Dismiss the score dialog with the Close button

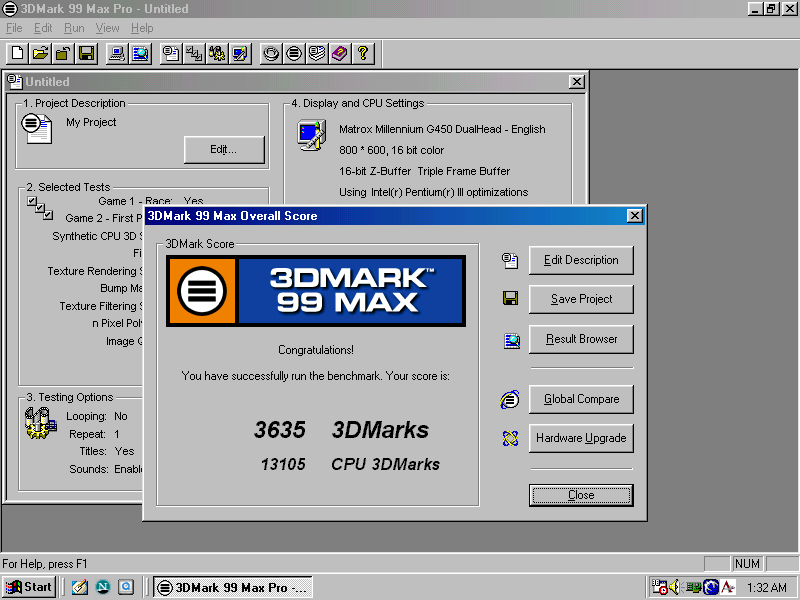[x=581, y=495]
